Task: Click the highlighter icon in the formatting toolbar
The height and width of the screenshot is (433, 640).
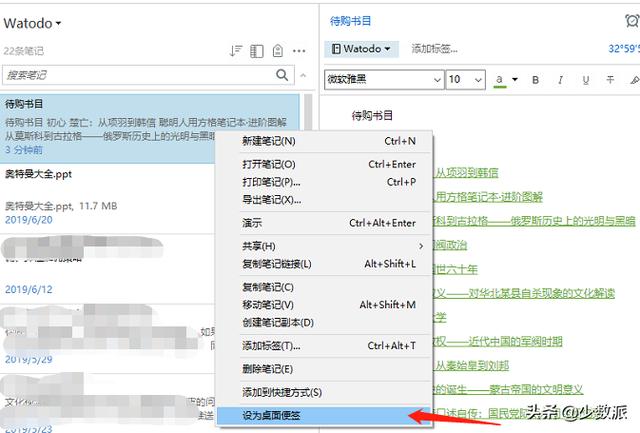Action: click(635, 80)
